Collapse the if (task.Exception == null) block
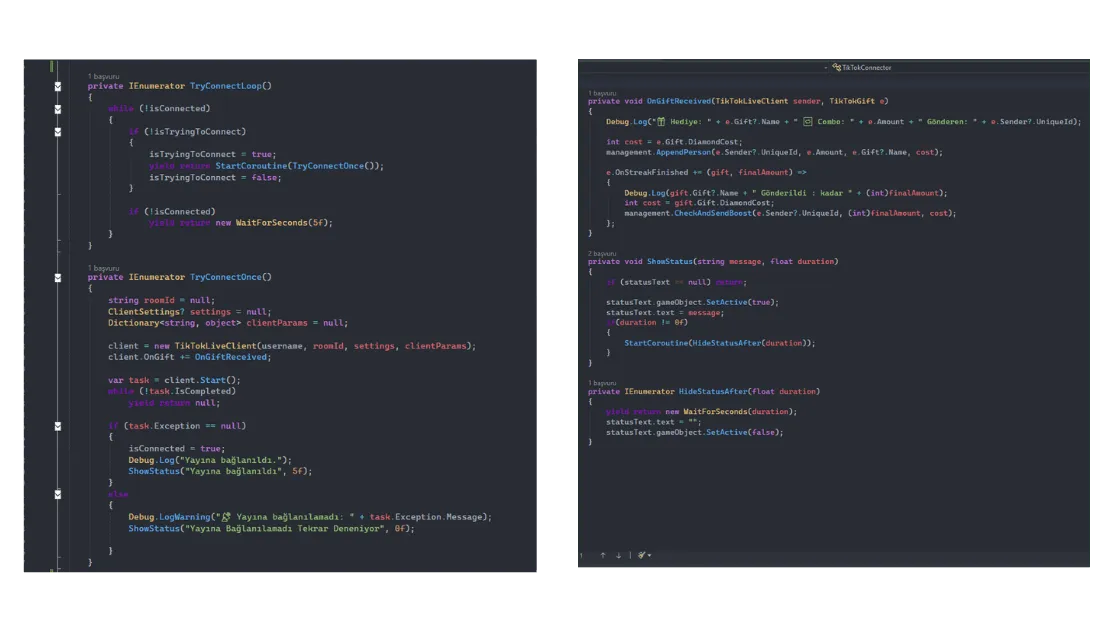1120x630 pixels. [x=58, y=426]
